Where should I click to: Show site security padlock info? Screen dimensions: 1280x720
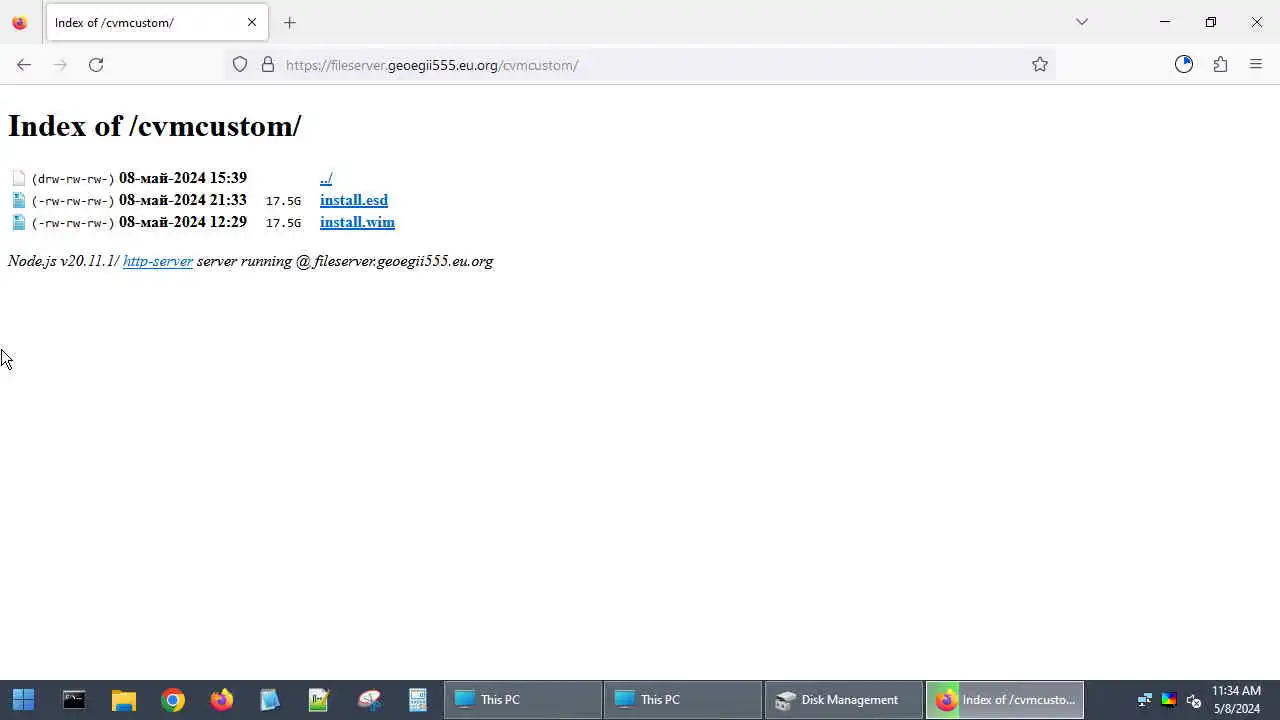[268, 65]
